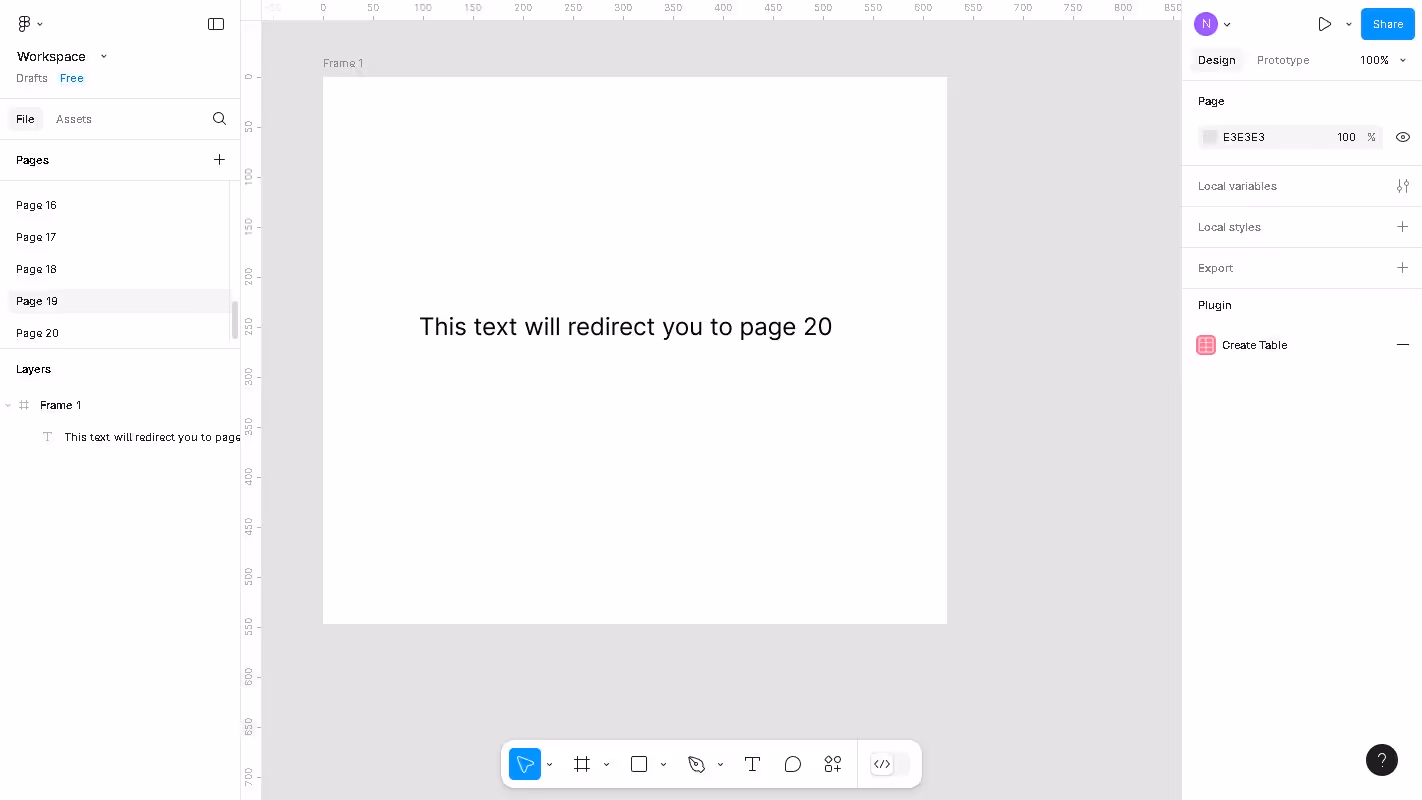
Task: Open the Workspace name dropdown
Action: [x=62, y=56]
